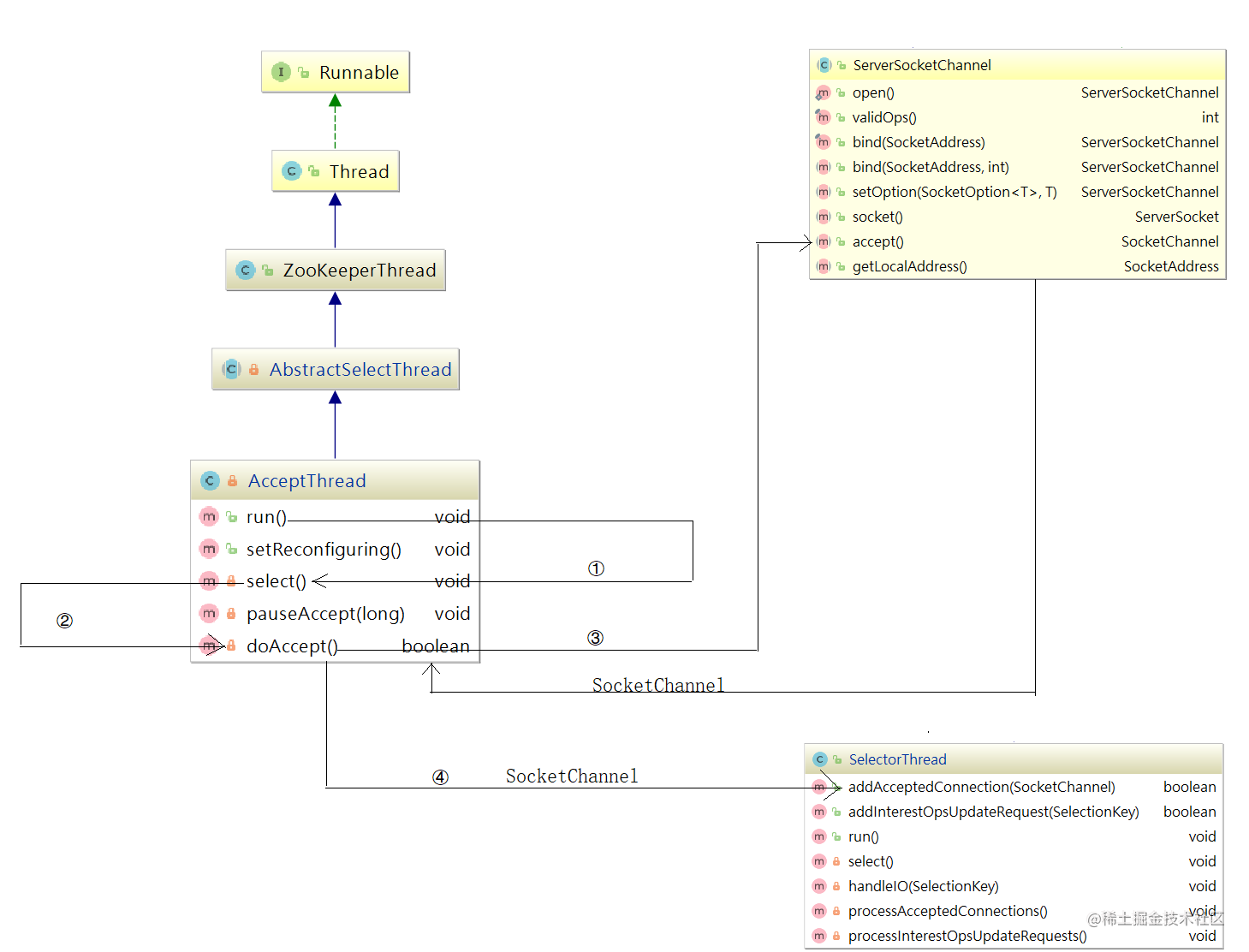Viewport: 1249px width, 952px height.
Task: Click the validOps() method name
Action: (x=884, y=117)
